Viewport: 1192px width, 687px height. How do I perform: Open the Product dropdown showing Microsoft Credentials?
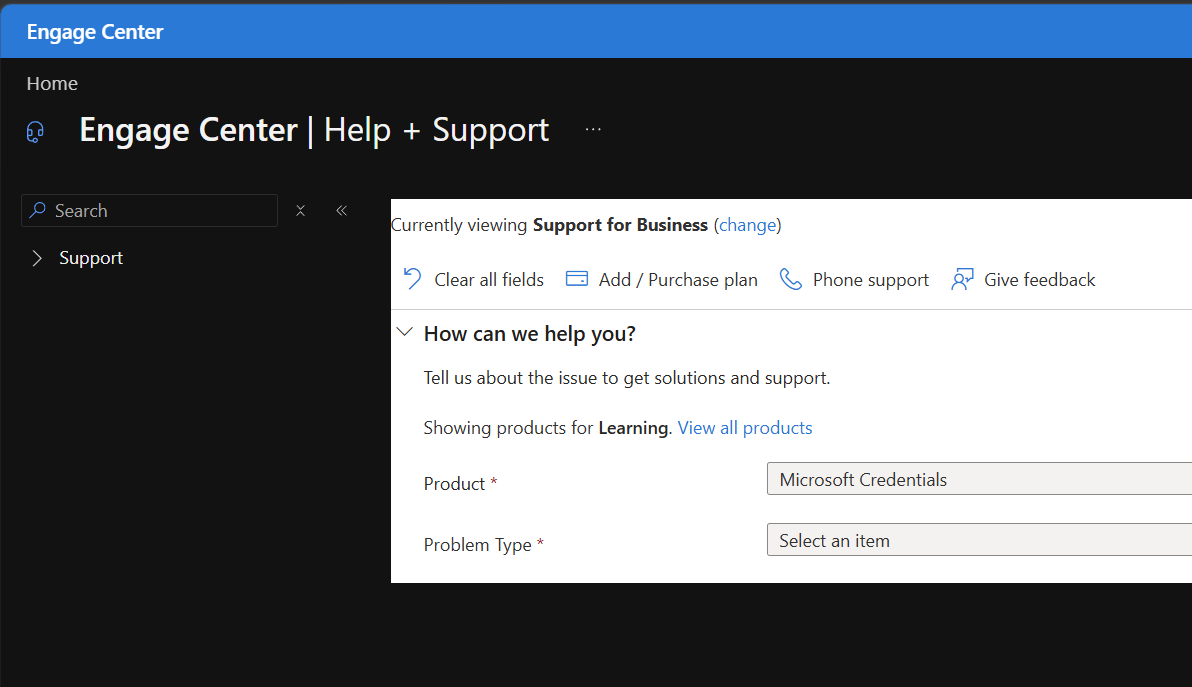[x=979, y=479]
